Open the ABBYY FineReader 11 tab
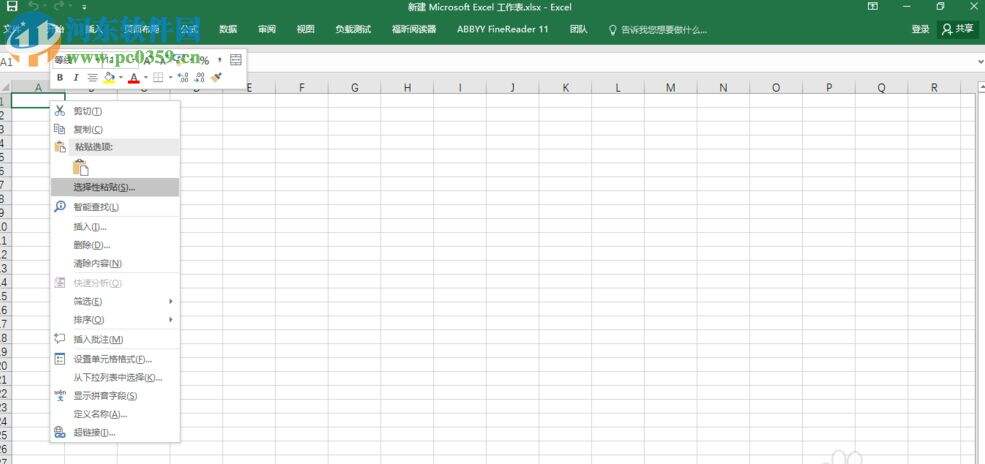985x464 pixels. pyautogui.click(x=503, y=29)
